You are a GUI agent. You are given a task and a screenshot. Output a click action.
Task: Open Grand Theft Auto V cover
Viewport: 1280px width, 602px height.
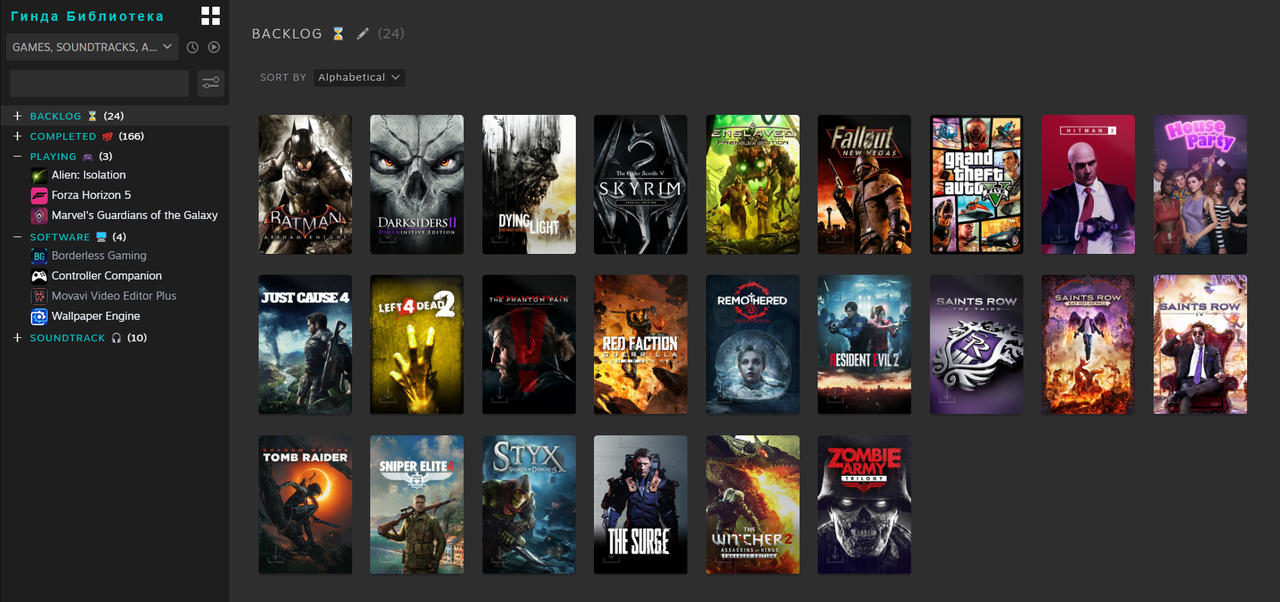[x=976, y=184]
